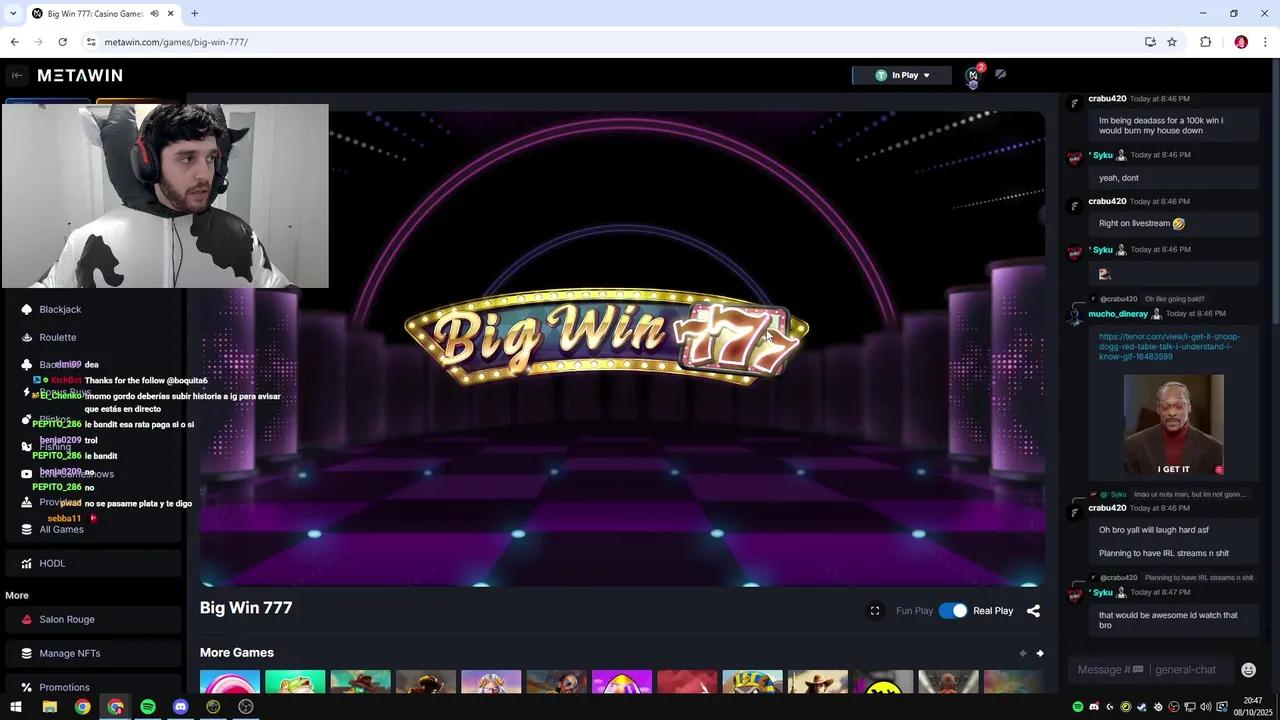The height and width of the screenshot is (720, 1280).
Task: Open the browser Extensions menu
Action: (1205, 42)
